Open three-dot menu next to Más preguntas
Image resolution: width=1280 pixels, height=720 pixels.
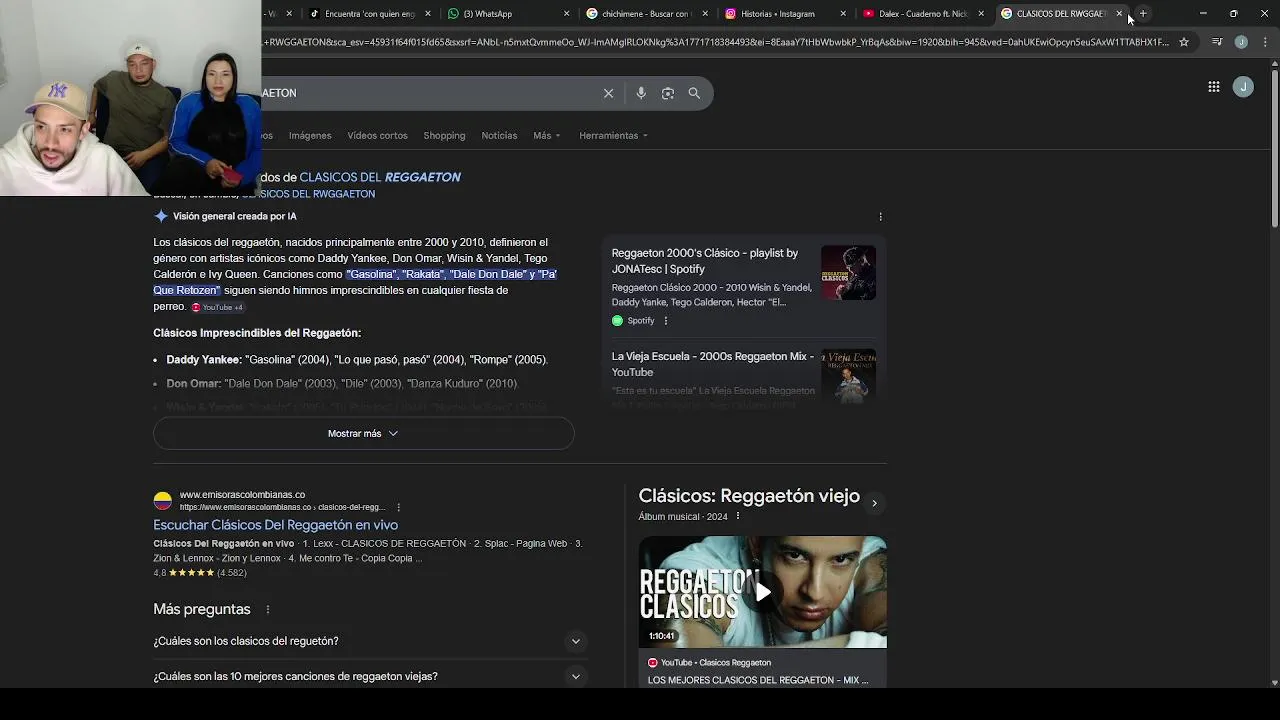pos(267,609)
